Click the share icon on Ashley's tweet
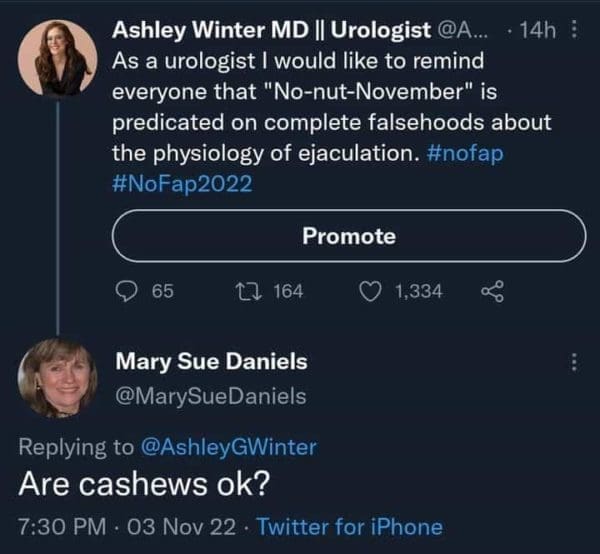Image resolution: width=600 pixels, height=554 pixels. tap(492, 291)
